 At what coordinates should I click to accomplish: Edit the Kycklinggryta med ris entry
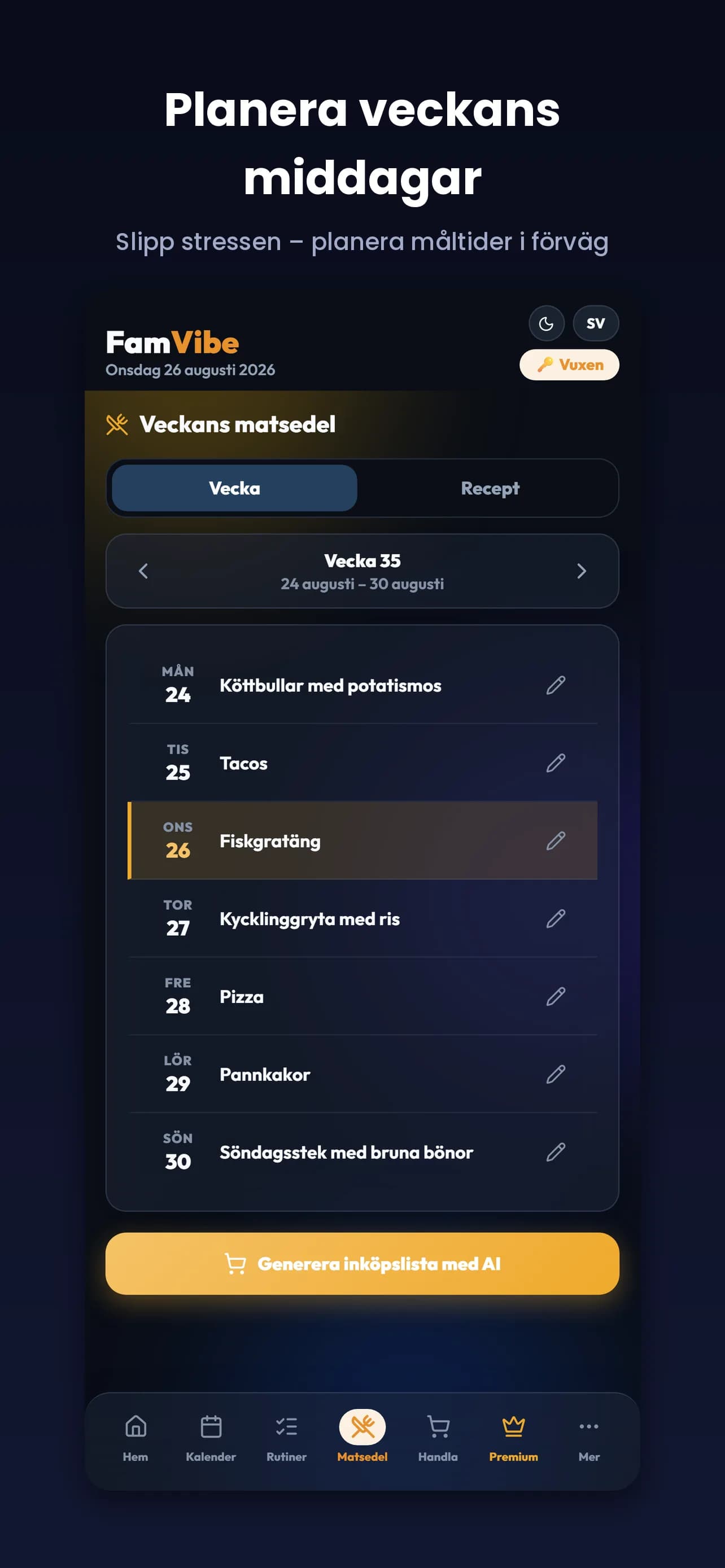556,918
